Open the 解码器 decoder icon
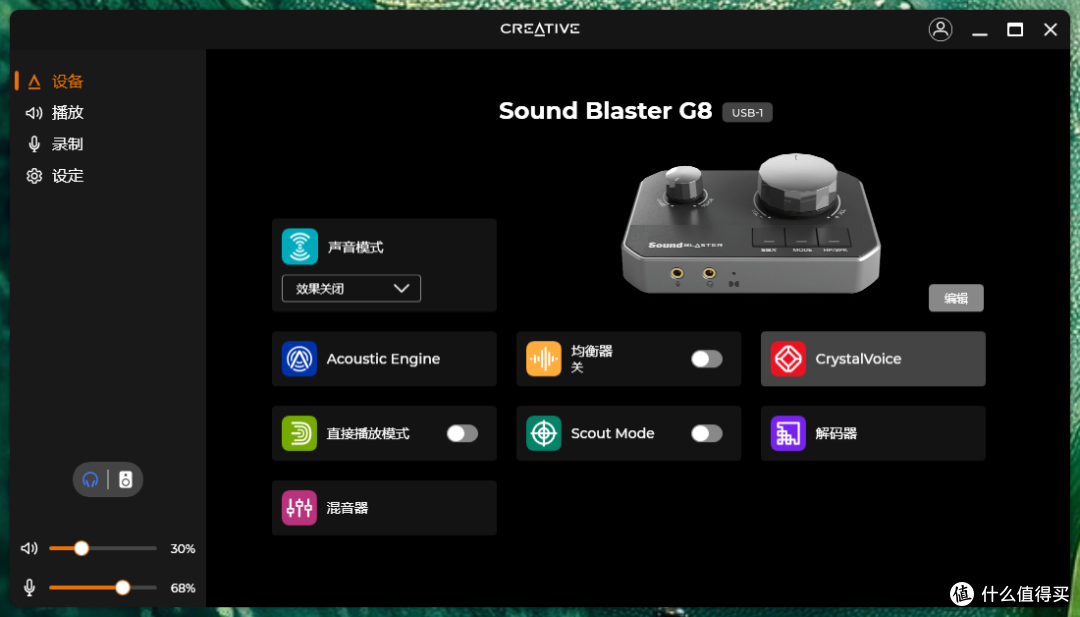 pyautogui.click(x=788, y=433)
